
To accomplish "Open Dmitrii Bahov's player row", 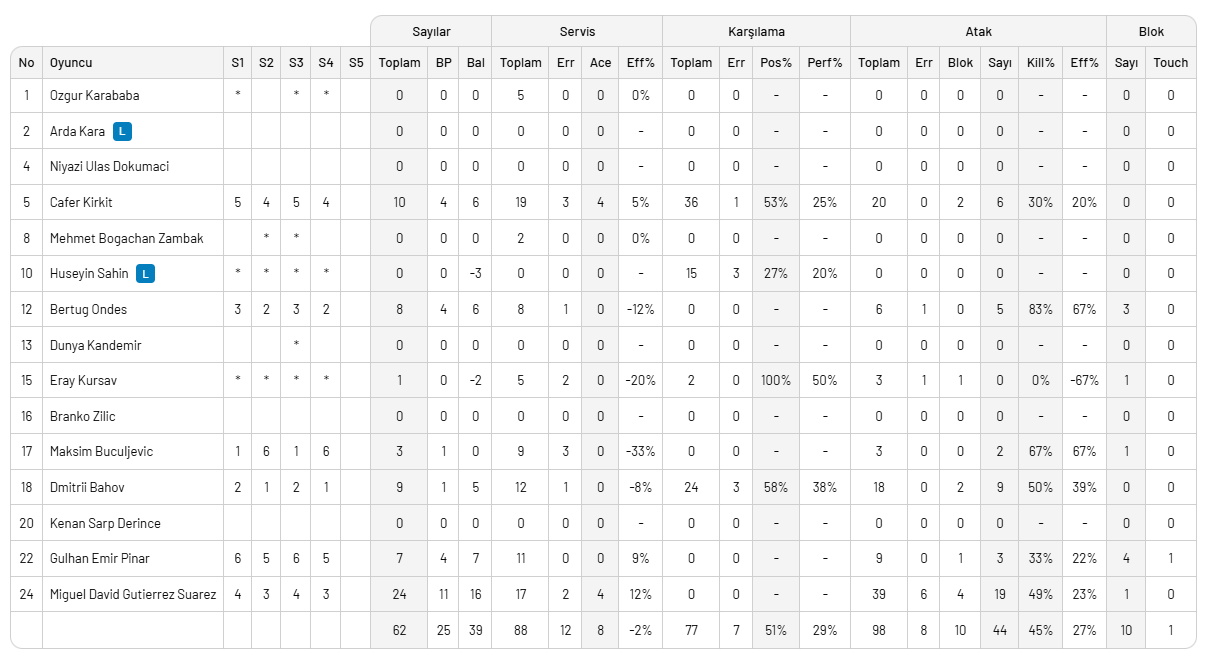I will click(x=87, y=487).
